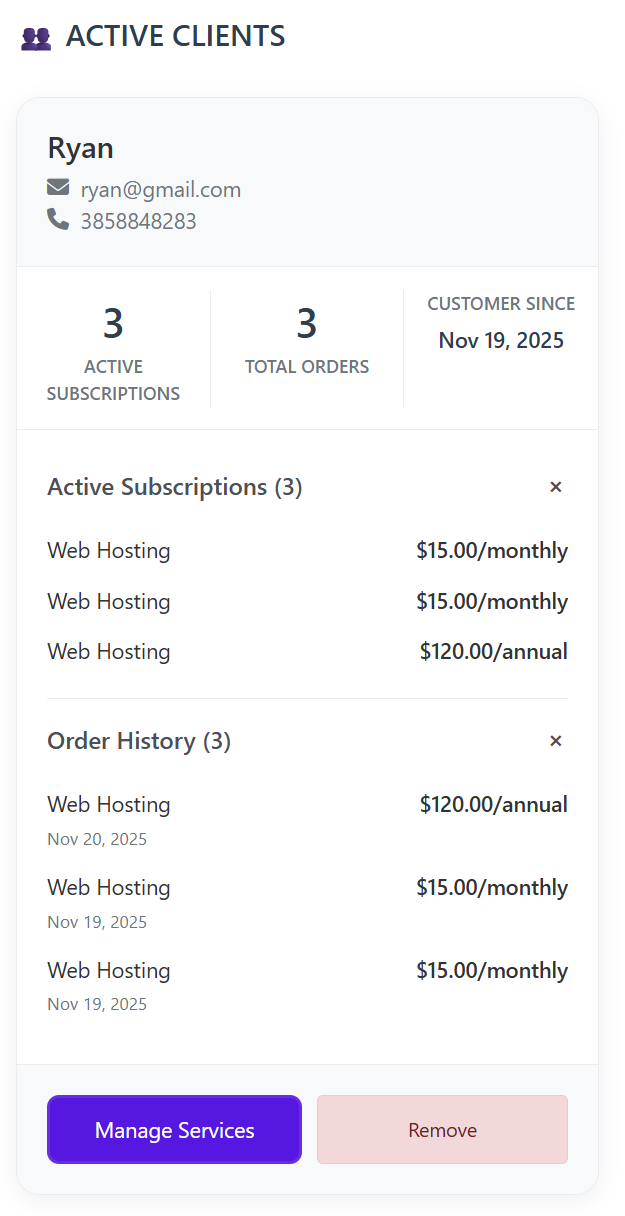Click the Active Subscriptions (3) heading
This screenshot has height=1216, width=625.
pyautogui.click(x=174, y=487)
